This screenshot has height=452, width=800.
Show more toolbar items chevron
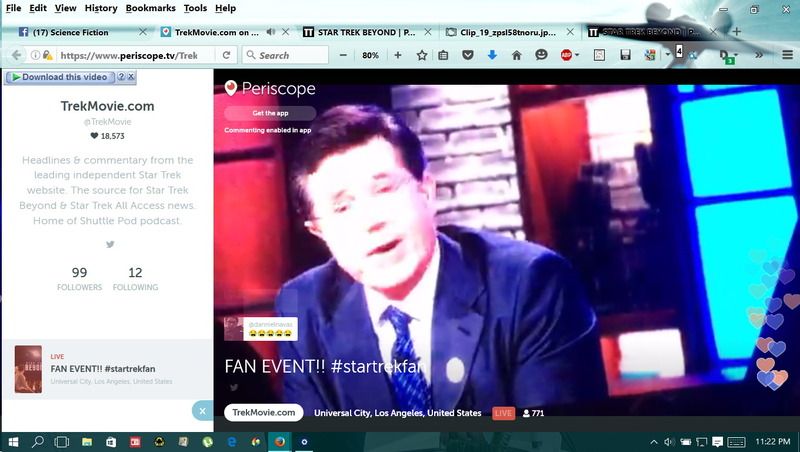tap(759, 55)
